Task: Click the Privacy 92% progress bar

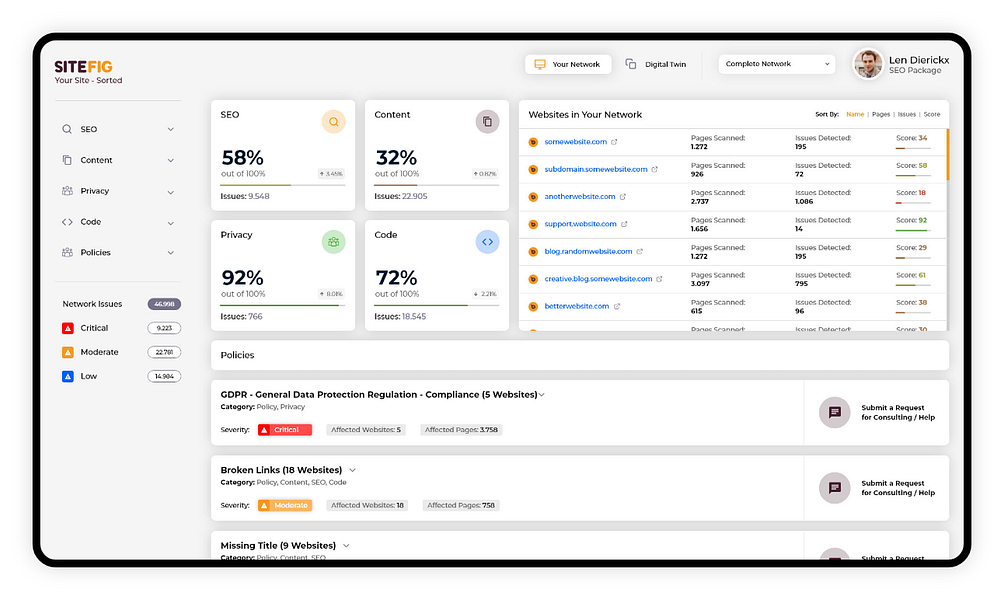Action: point(282,305)
